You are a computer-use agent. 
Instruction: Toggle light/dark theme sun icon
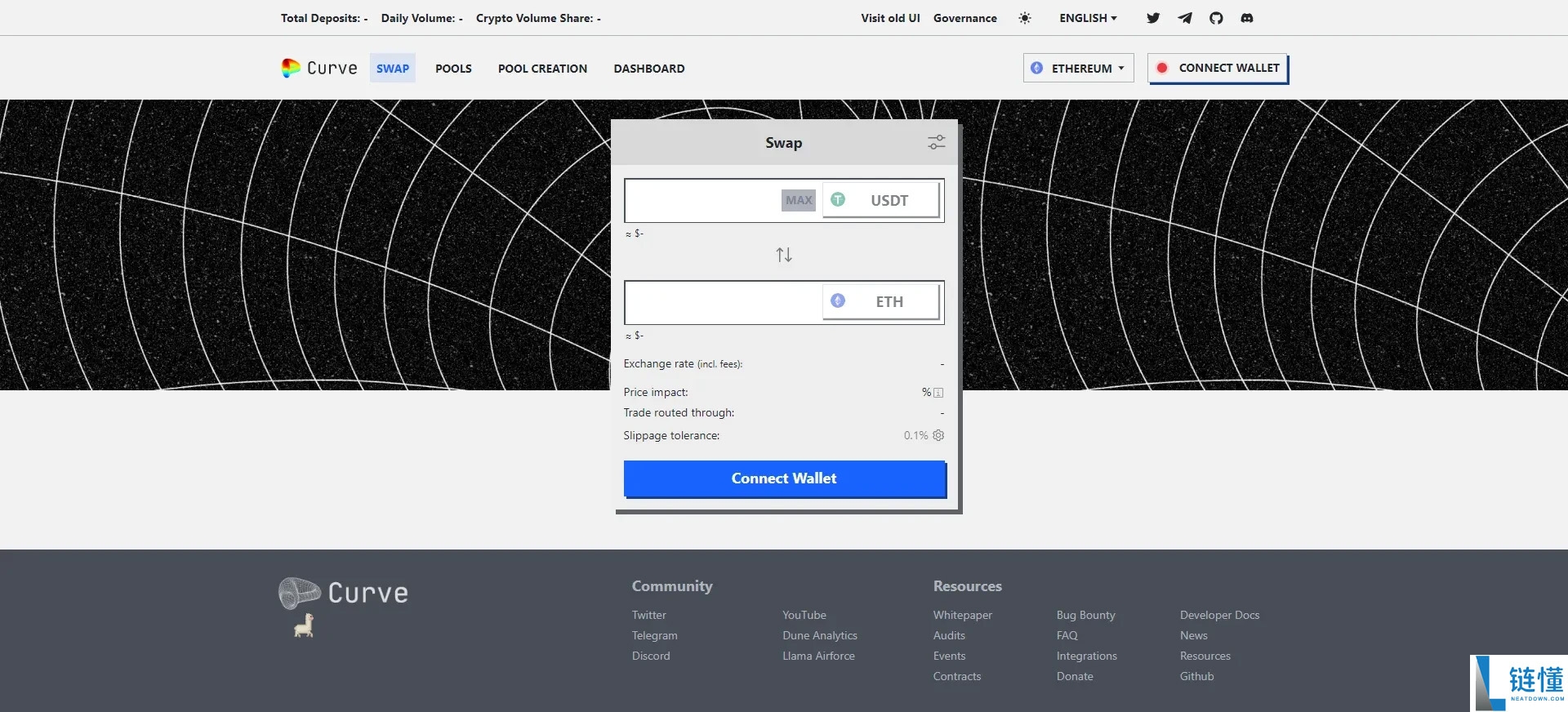[1025, 18]
